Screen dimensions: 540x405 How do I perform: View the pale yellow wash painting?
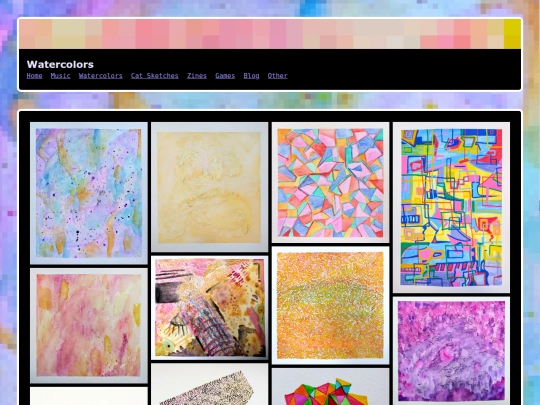click(x=209, y=187)
